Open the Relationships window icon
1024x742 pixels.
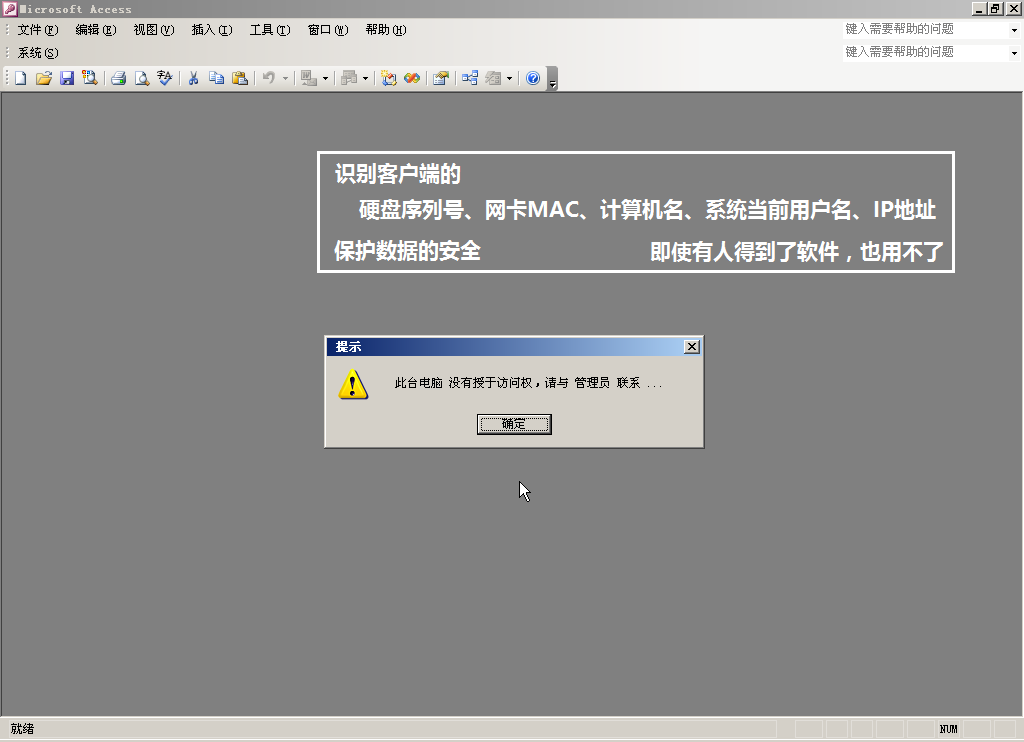(x=469, y=78)
